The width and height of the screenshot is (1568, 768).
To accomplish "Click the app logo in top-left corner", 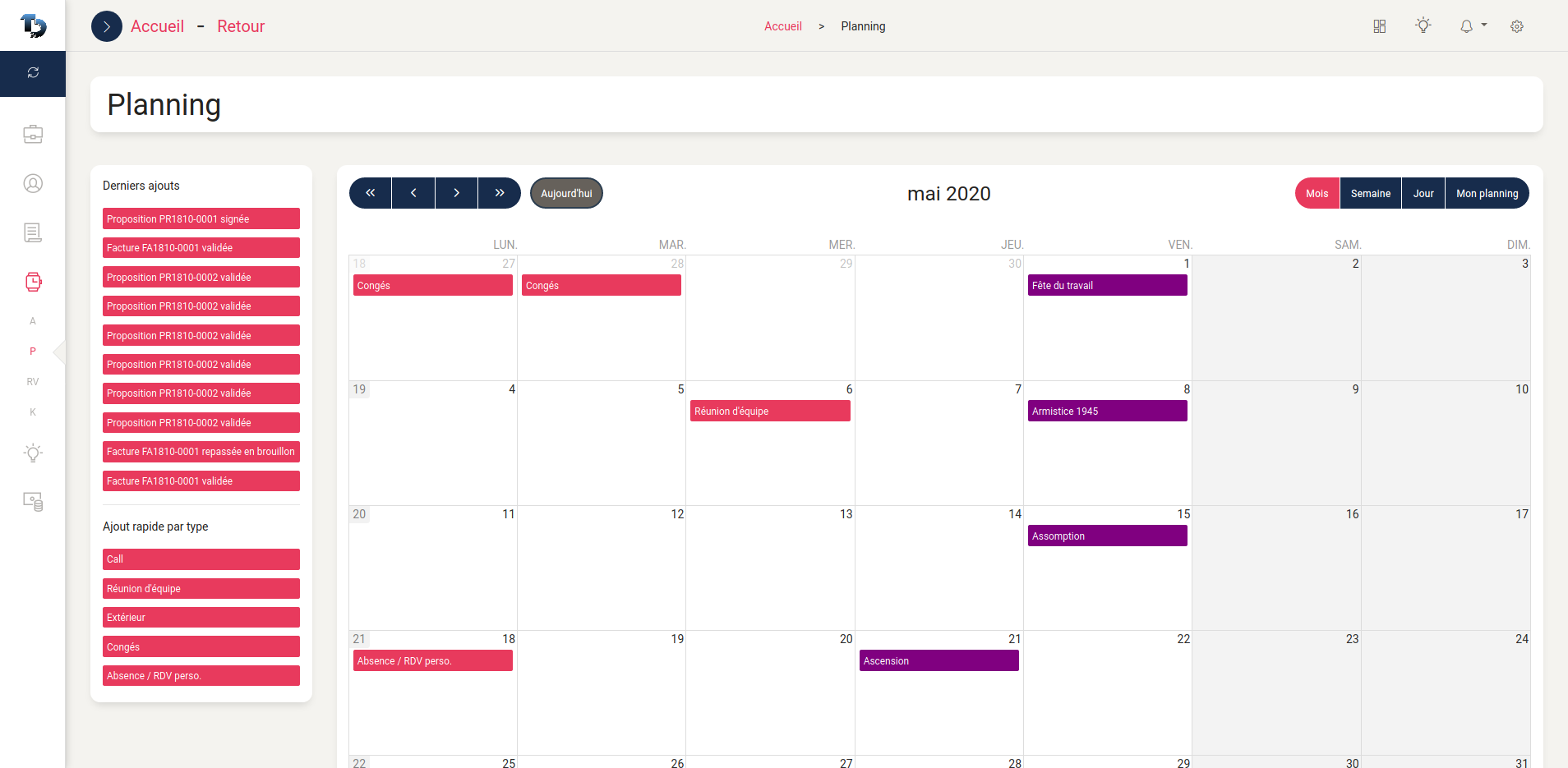I will tap(33, 25).
